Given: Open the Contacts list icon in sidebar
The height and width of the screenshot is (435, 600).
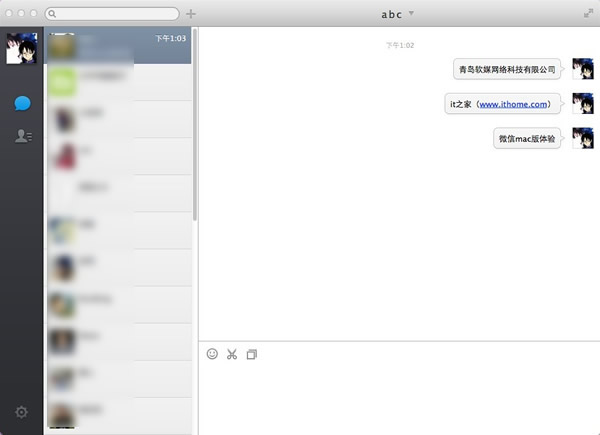Looking at the screenshot, I should point(22,136).
